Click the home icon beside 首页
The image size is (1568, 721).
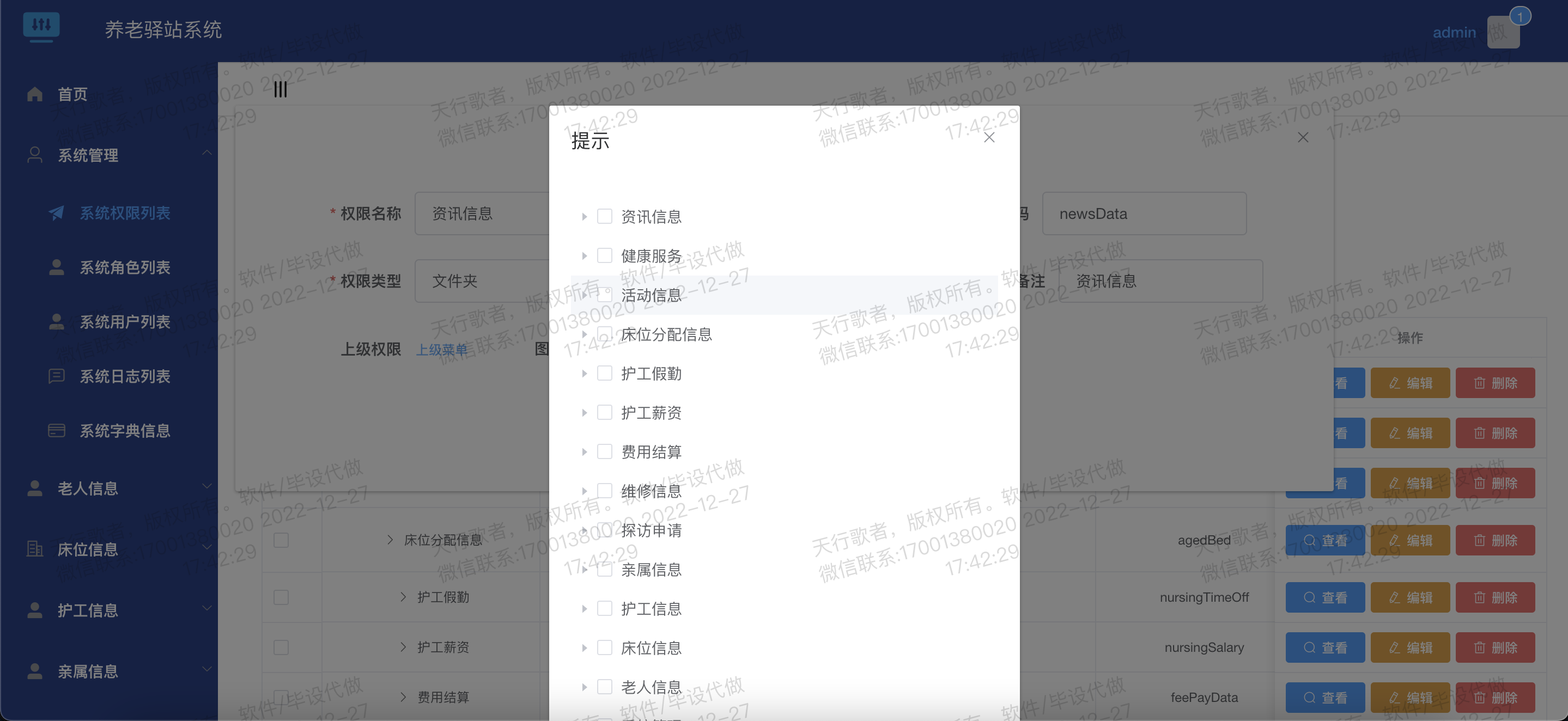tap(35, 94)
